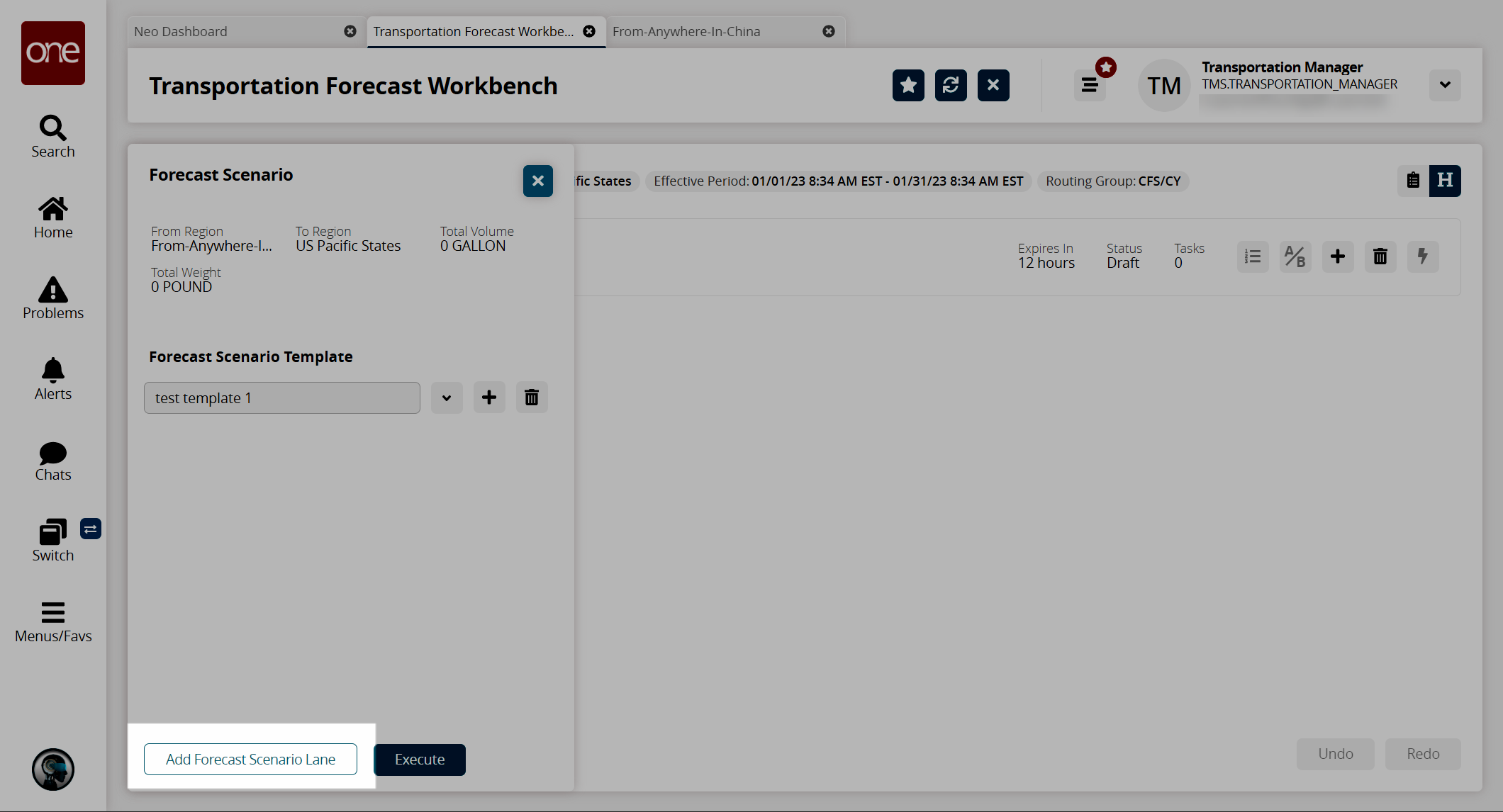Viewport: 1503px width, 812px height.
Task: Open the Problems warning icon
Action: 53,298
